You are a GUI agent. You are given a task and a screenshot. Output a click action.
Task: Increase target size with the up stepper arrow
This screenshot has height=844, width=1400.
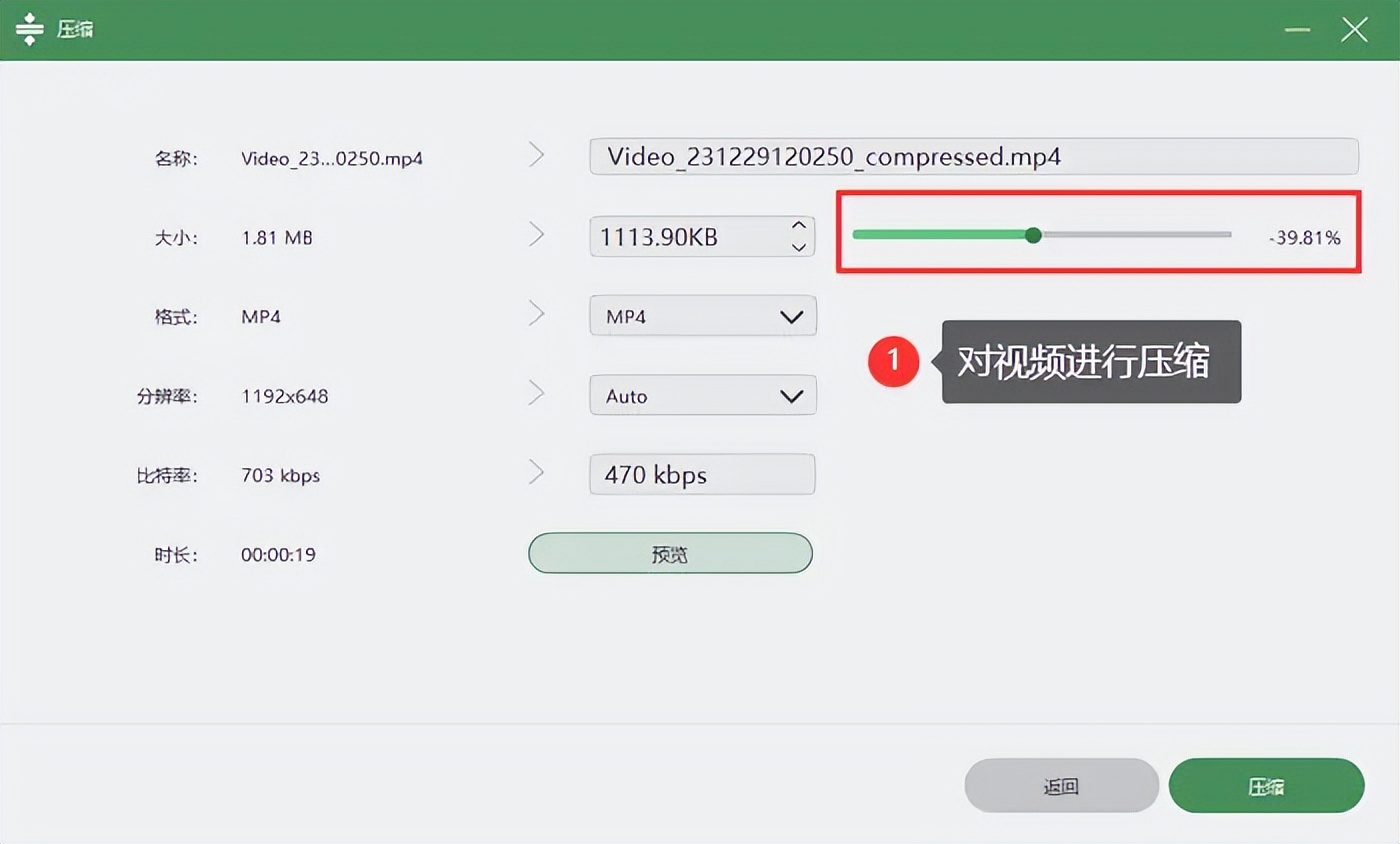click(x=798, y=225)
